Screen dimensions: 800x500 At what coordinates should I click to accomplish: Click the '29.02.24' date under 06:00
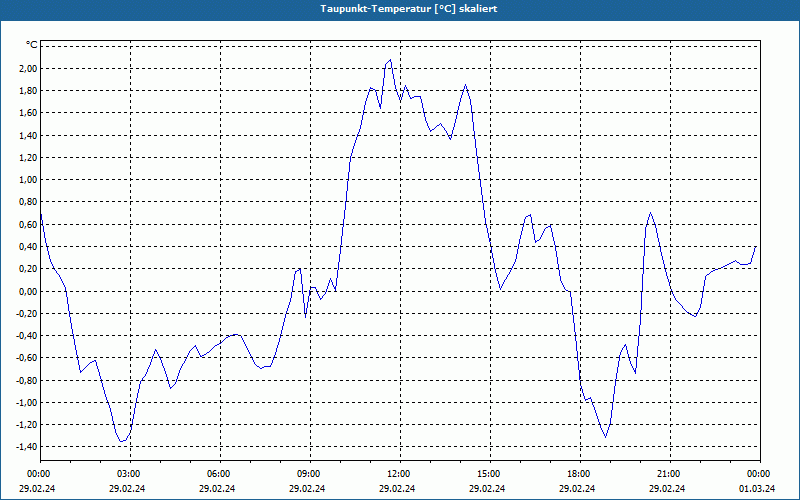(x=217, y=488)
